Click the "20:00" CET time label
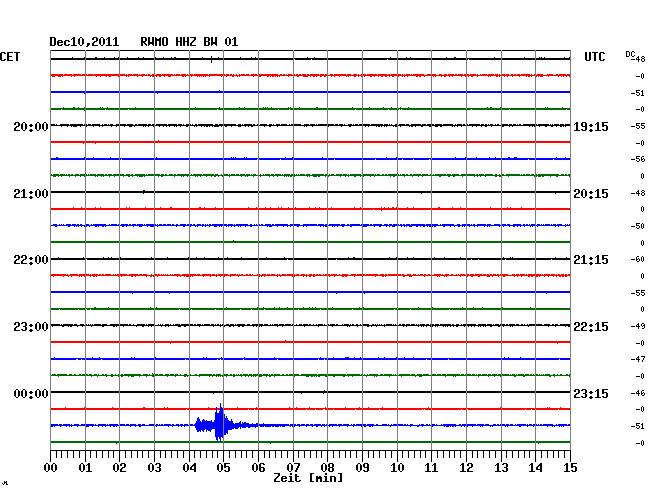Viewport: 650px width, 494px height. pyautogui.click(x=31, y=126)
